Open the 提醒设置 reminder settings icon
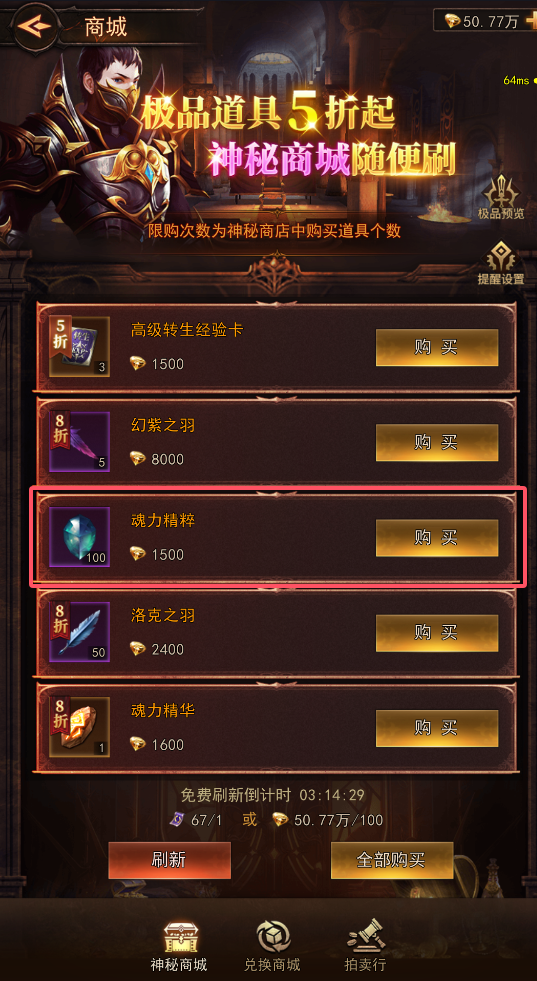 click(x=501, y=263)
